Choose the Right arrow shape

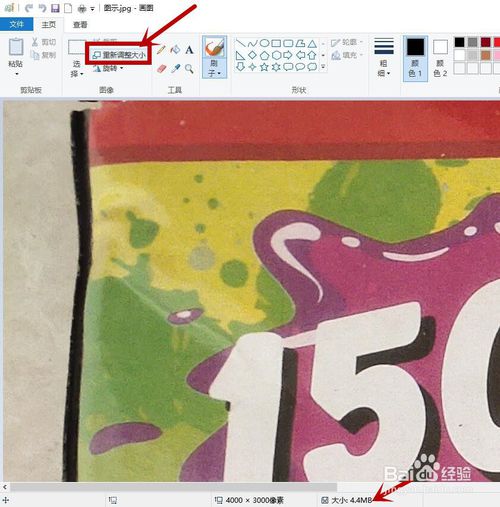(x=288, y=55)
